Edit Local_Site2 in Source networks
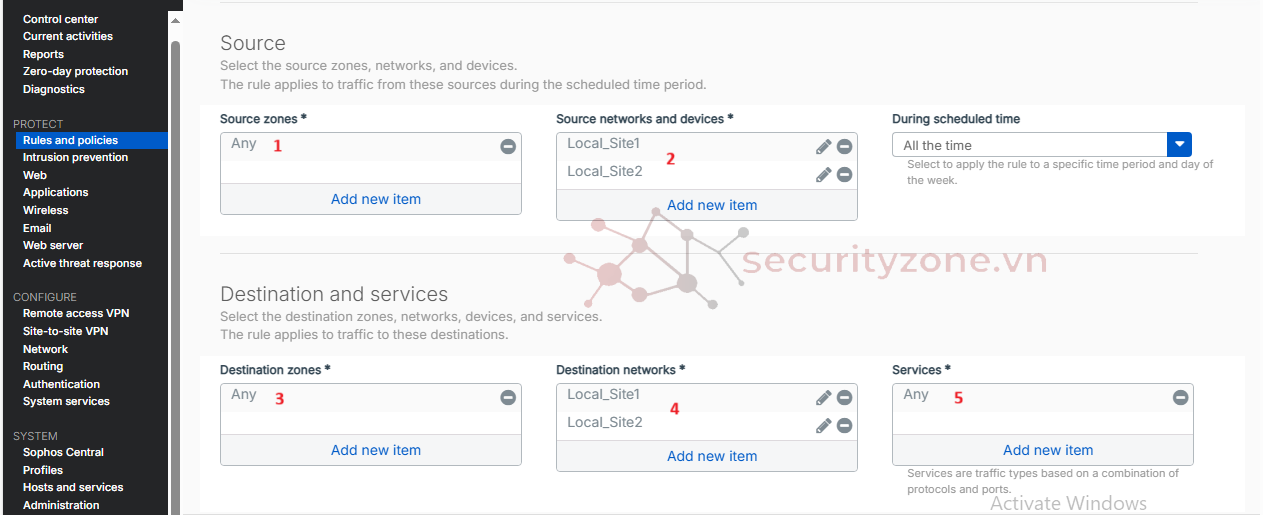This screenshot has width=1263, height=515. coord(823,175)
